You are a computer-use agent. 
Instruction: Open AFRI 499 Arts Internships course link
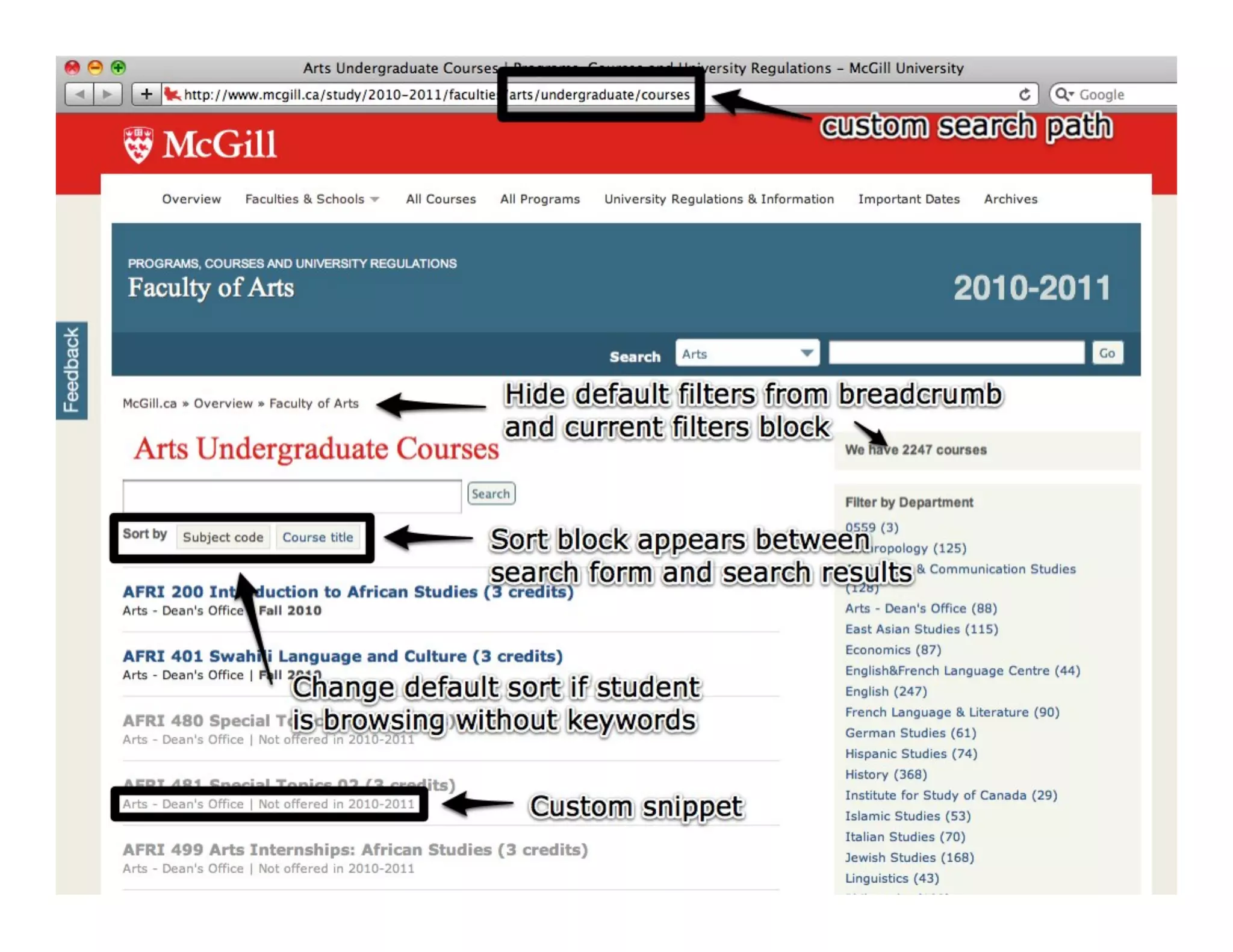point(355,850)
